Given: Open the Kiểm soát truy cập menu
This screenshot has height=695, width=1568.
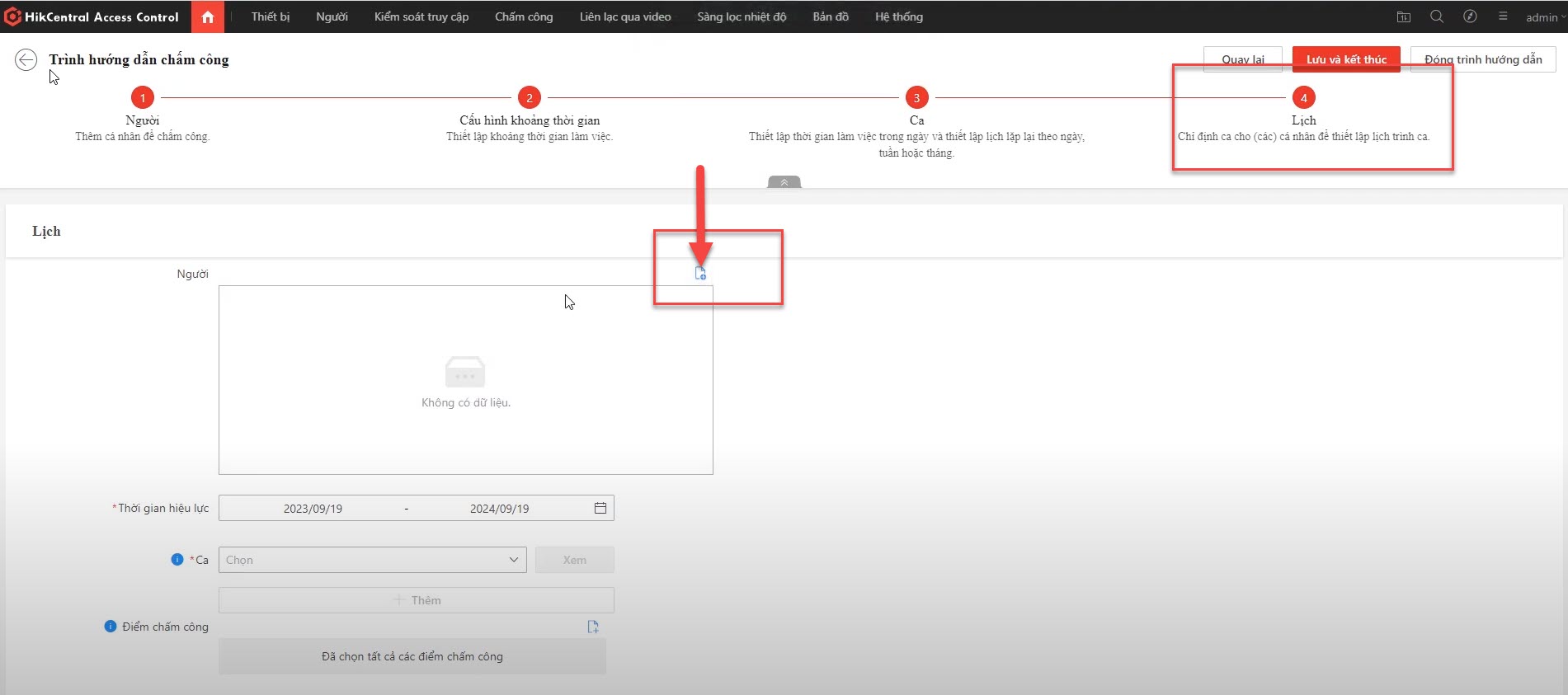Looking at the screenshot, I should coord(421,16).
